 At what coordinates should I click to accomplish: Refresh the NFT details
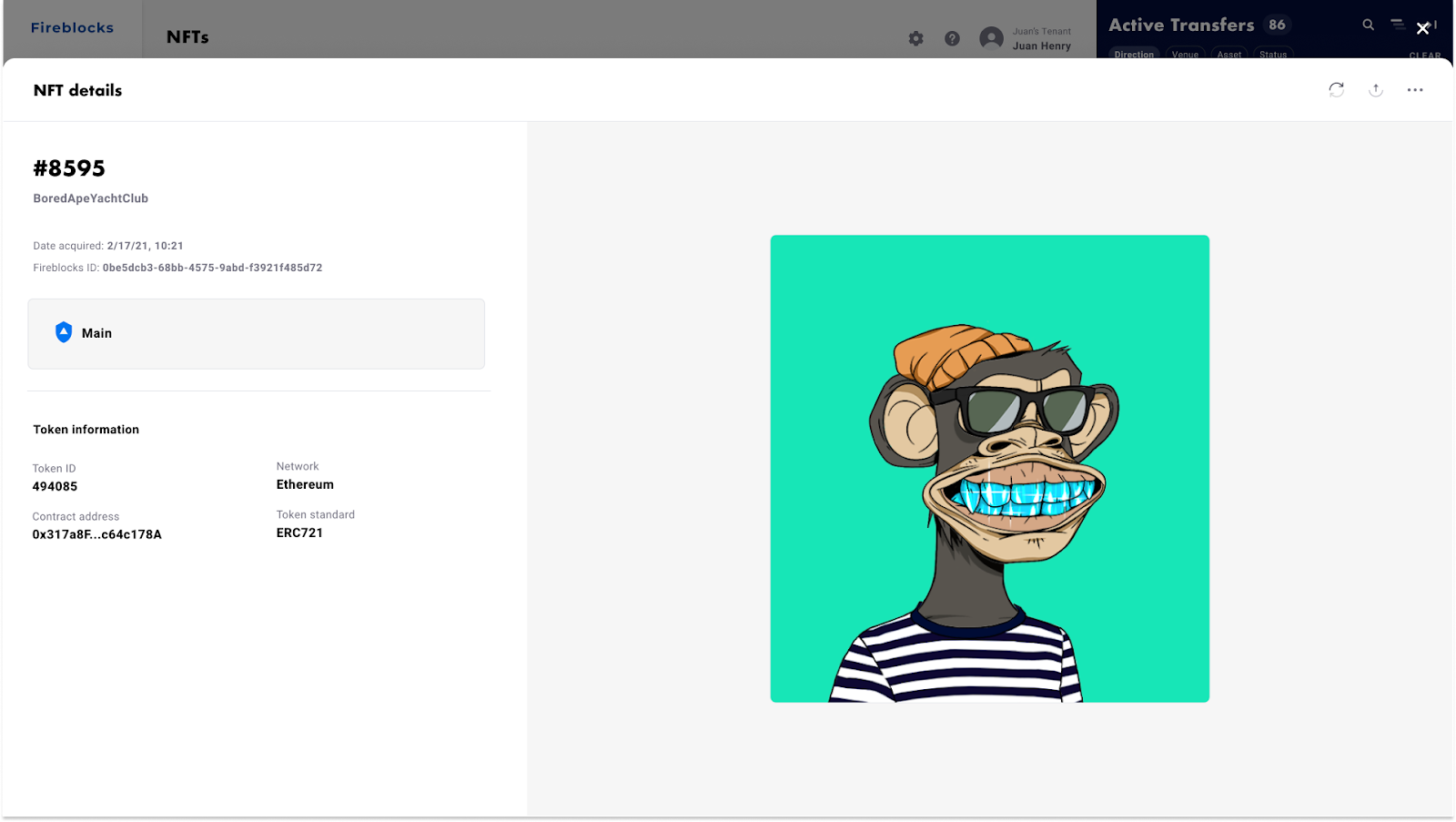coord(1336,89)
